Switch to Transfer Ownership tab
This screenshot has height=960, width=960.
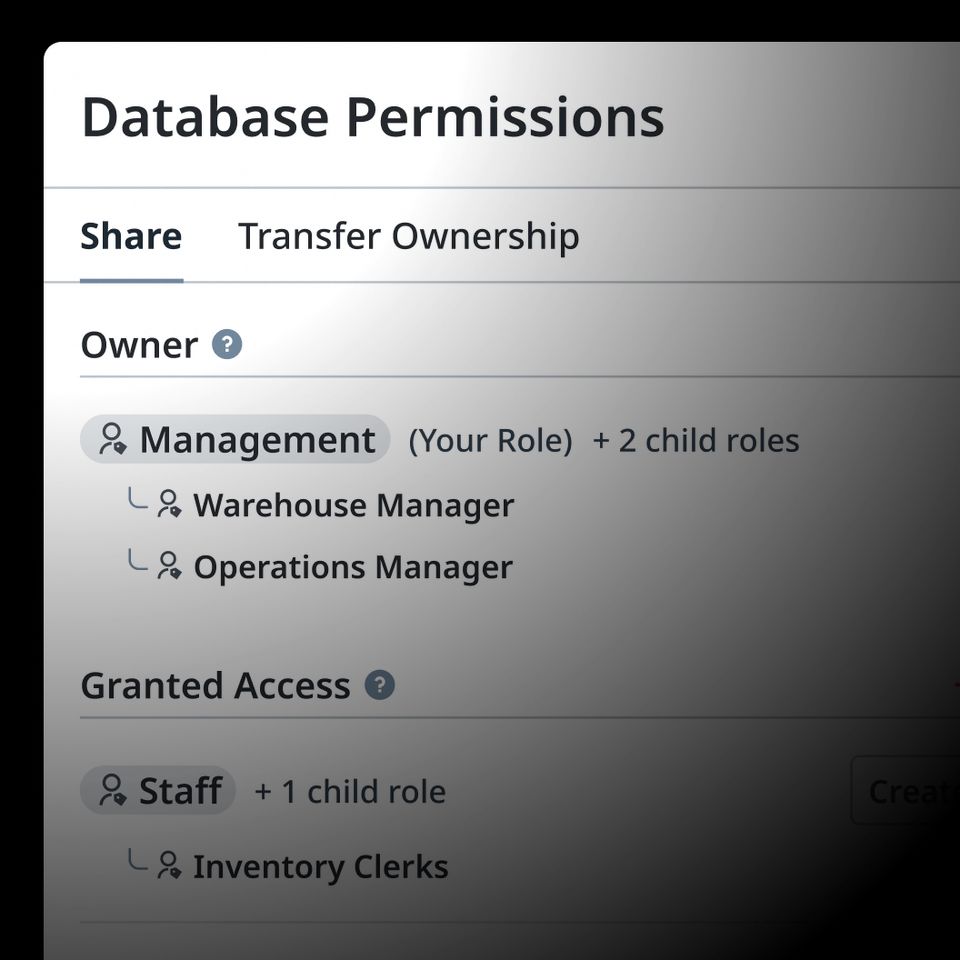[408, 236]
